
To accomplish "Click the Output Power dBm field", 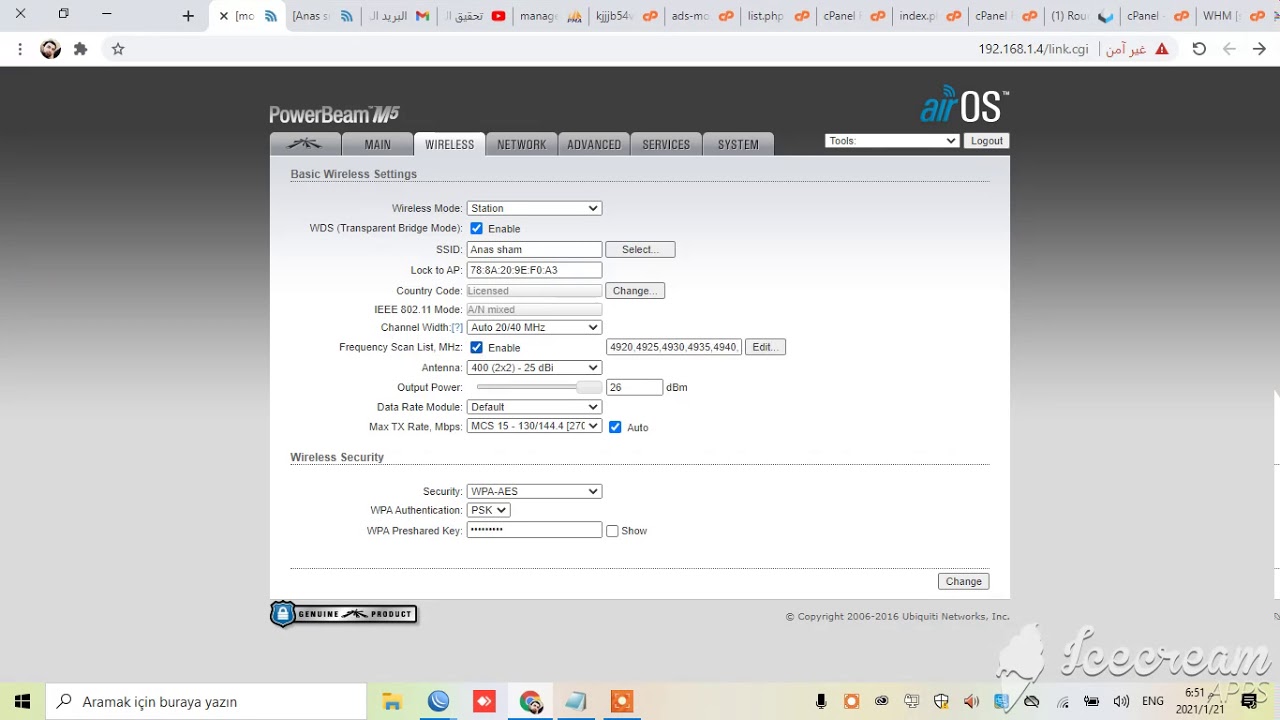I will point(634,387).
